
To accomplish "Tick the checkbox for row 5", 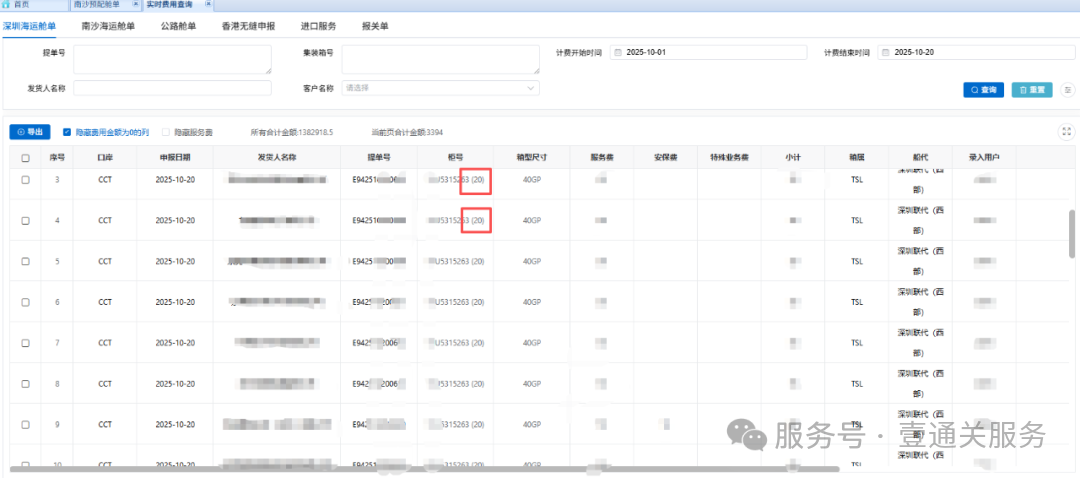I will [25, 262].
